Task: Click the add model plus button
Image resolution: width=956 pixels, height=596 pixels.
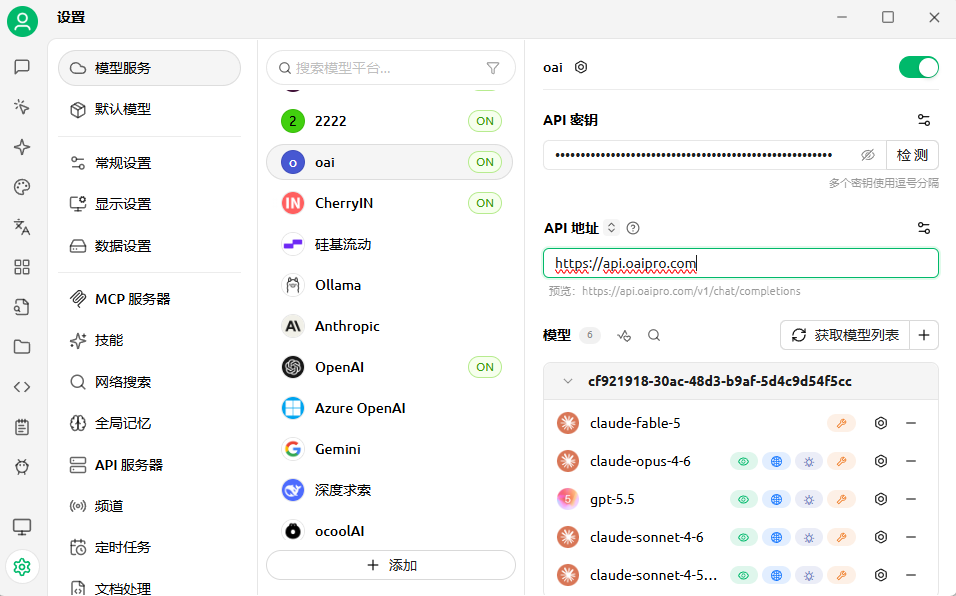Action: (924, 335)
